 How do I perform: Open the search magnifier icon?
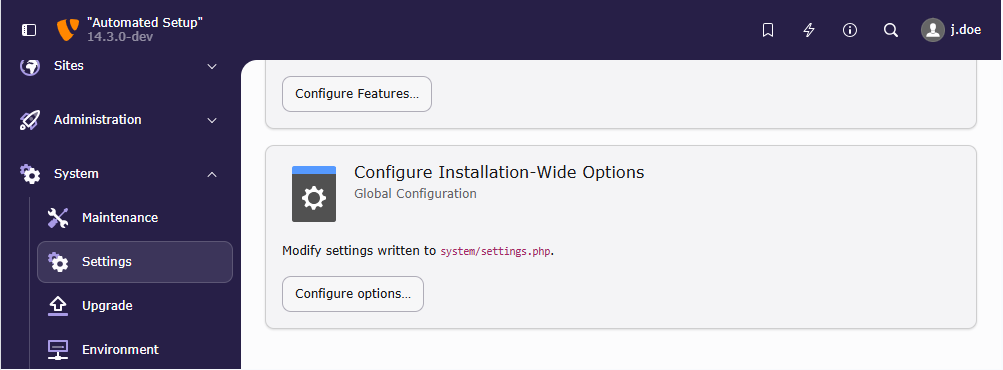(x=891, y=30)
